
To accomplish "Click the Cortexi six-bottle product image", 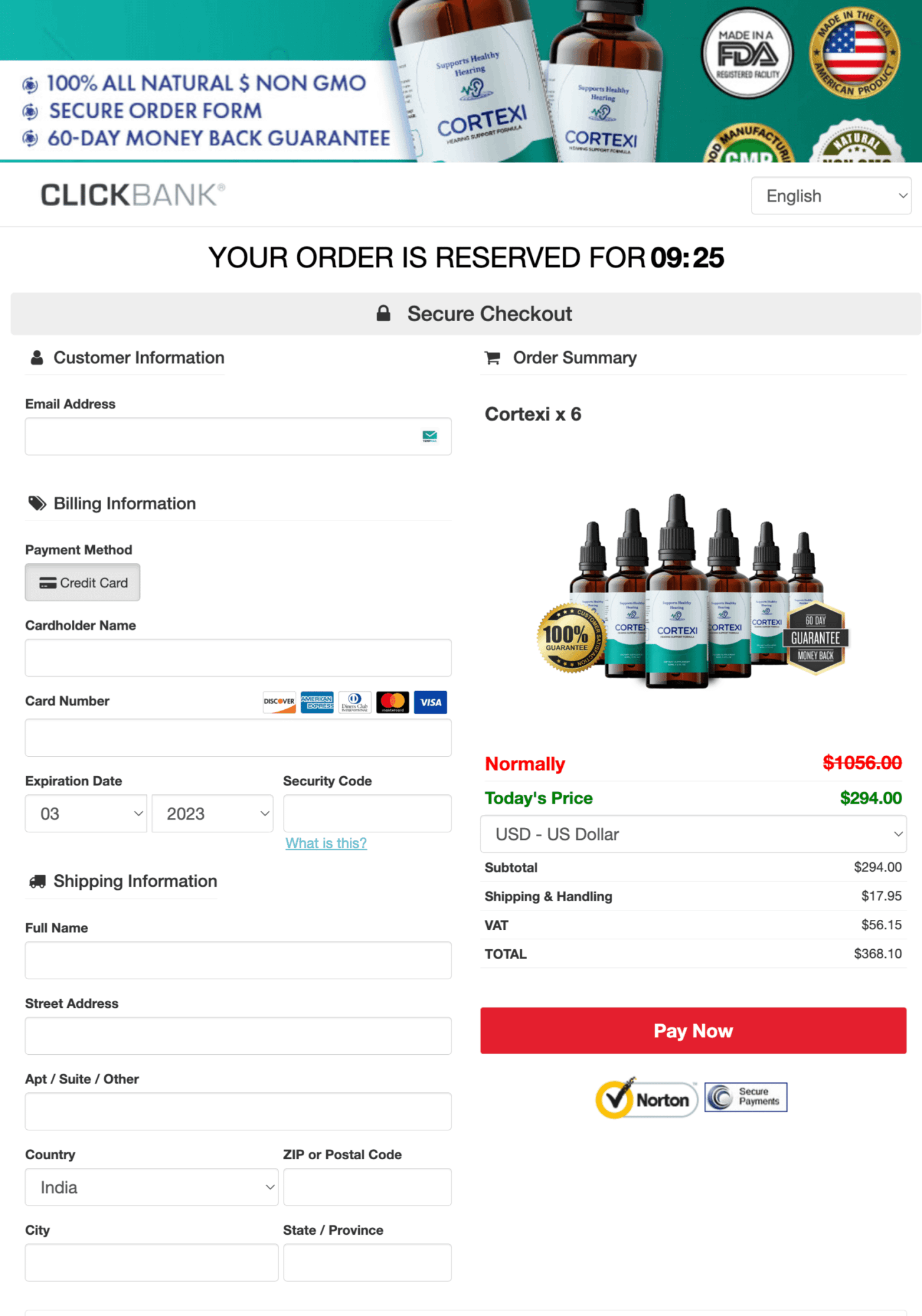I will (x=692, y=591).
